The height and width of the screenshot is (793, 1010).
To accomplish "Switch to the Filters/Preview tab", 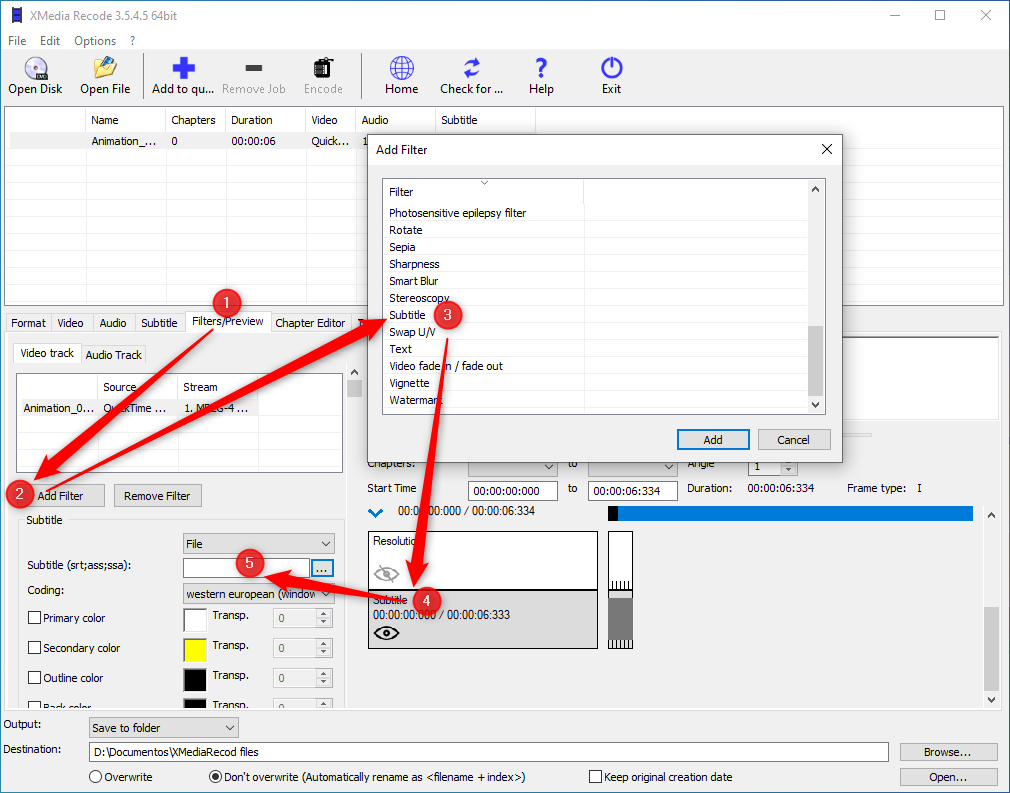I will coord(227,321).
